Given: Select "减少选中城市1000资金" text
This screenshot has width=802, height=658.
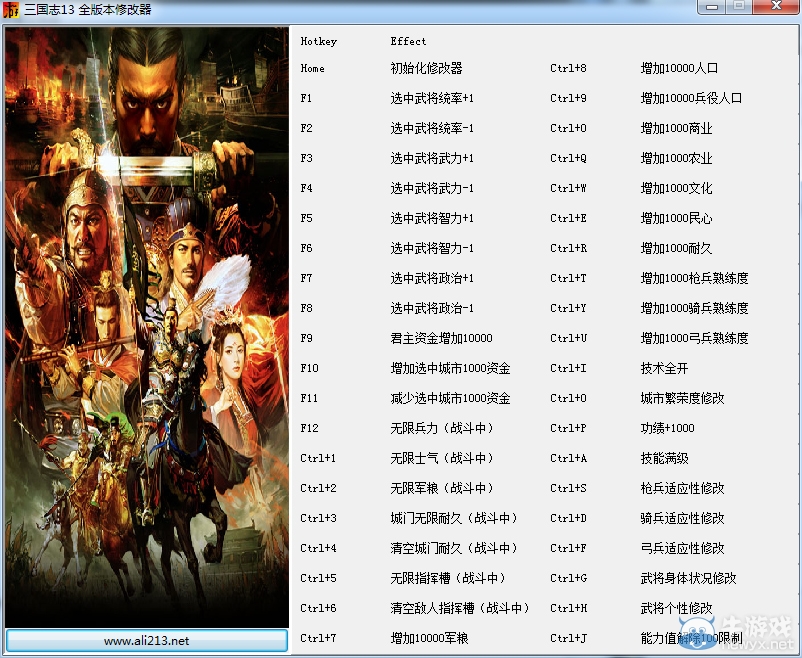Looking at the screenshot, I should 451,398.
